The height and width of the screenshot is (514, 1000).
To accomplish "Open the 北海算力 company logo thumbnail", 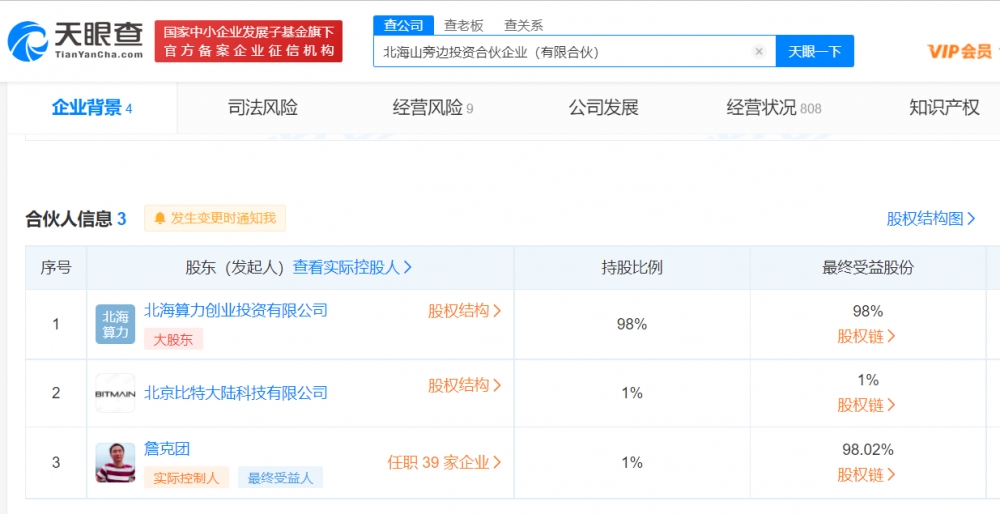I will pos(115,324).
